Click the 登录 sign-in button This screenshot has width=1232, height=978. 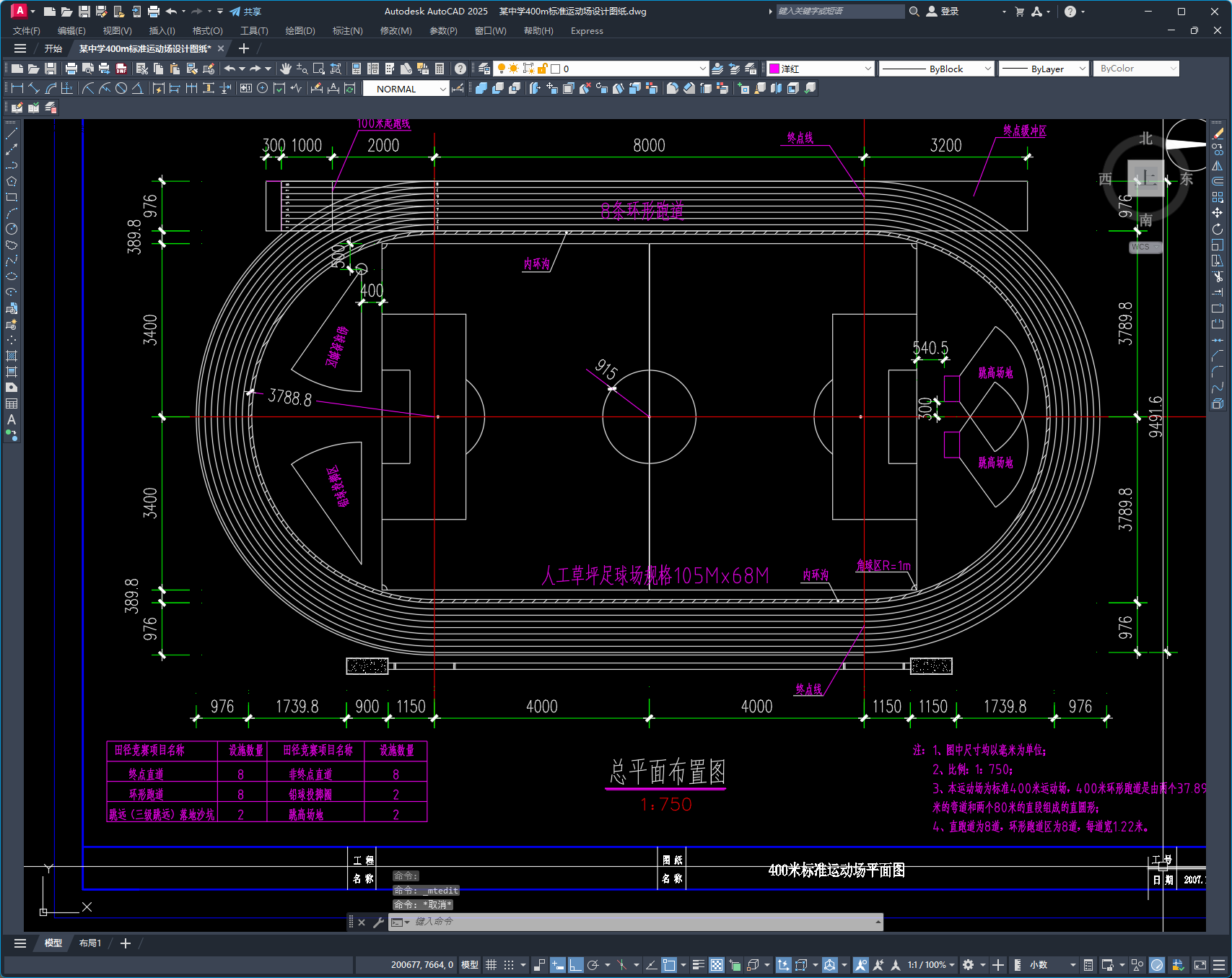(943, 12)
